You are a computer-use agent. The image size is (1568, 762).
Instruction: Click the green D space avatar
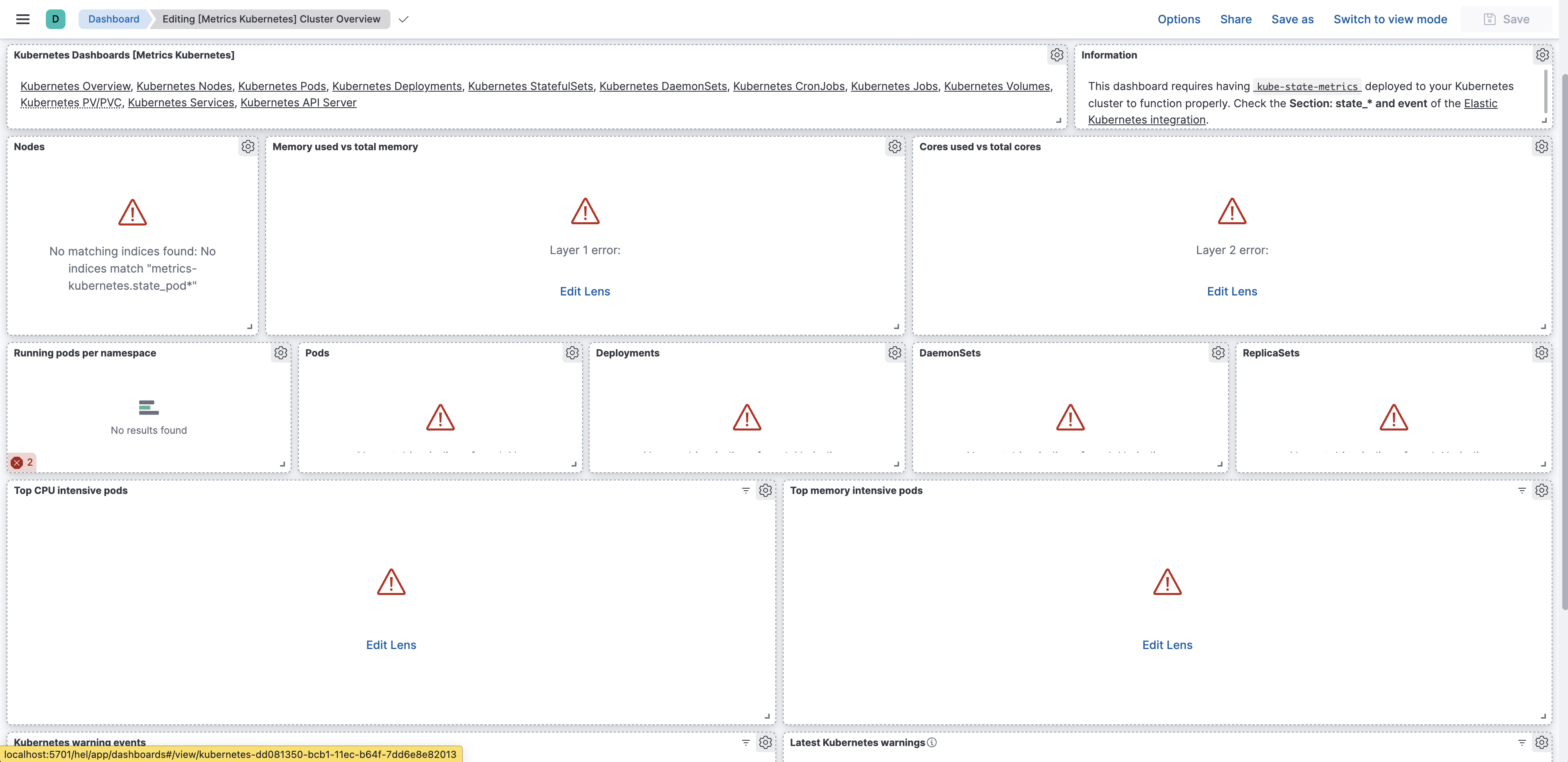tap(55, 19)
